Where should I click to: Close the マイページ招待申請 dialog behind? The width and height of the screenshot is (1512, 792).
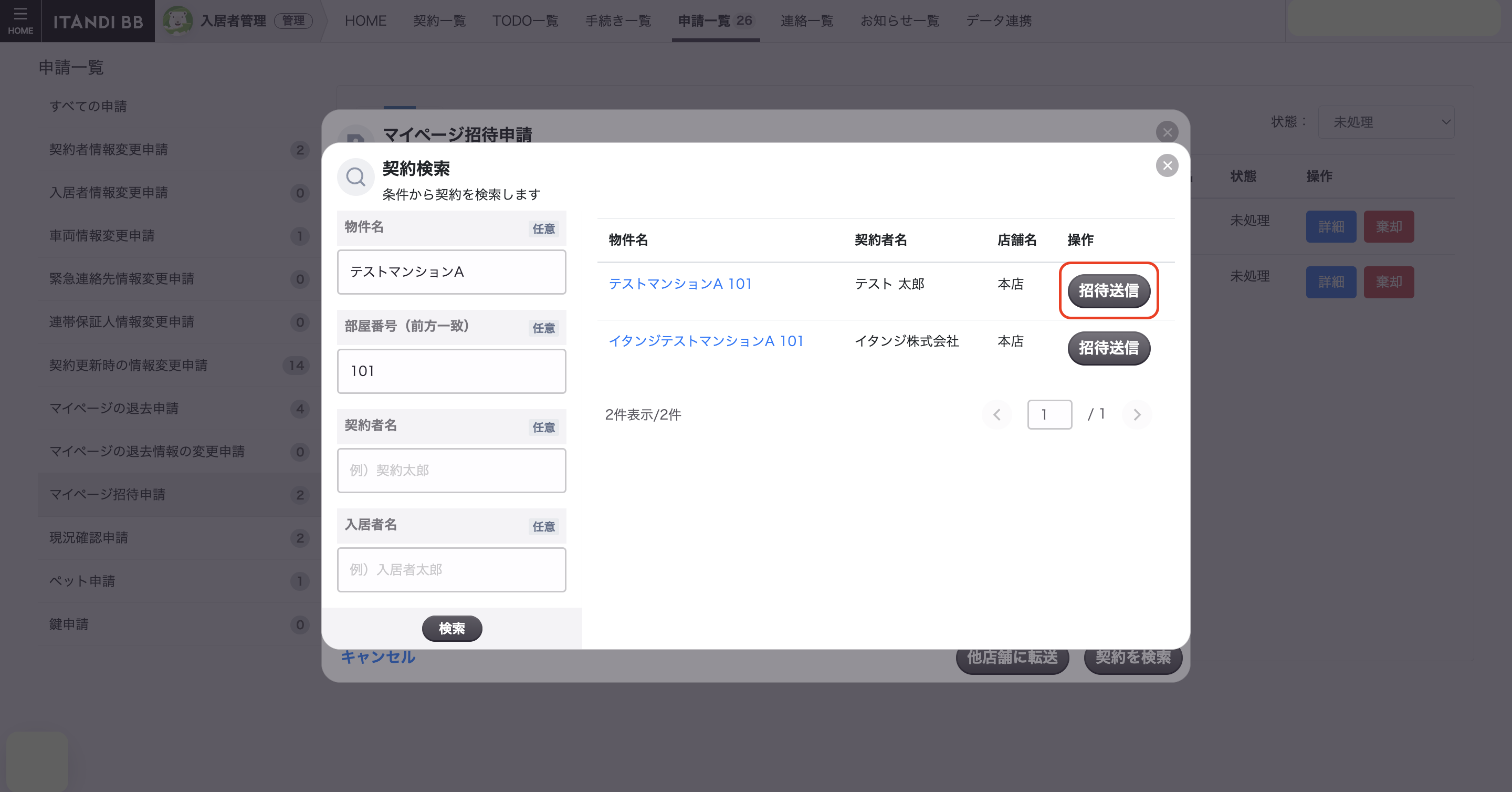point(1167,132)
